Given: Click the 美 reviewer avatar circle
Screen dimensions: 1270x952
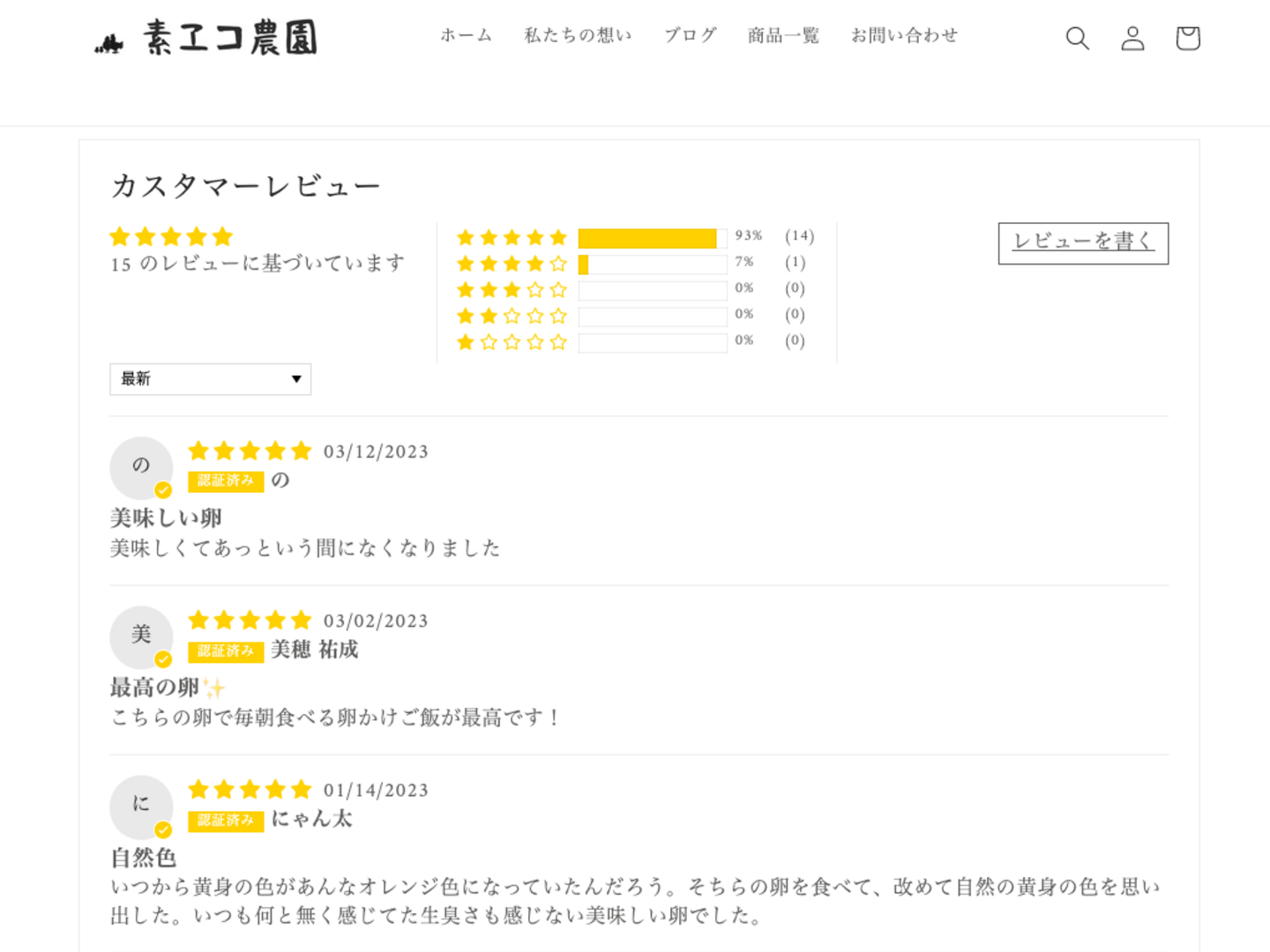Looking at the screenshot, I should click(x=141, y=636).
